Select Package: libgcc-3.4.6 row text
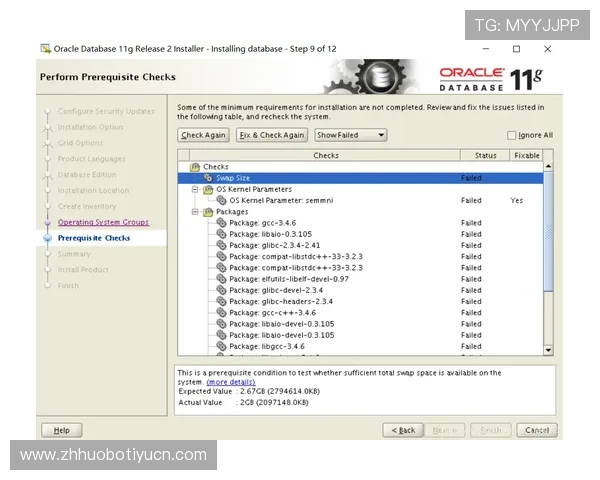 click(267, 346)
